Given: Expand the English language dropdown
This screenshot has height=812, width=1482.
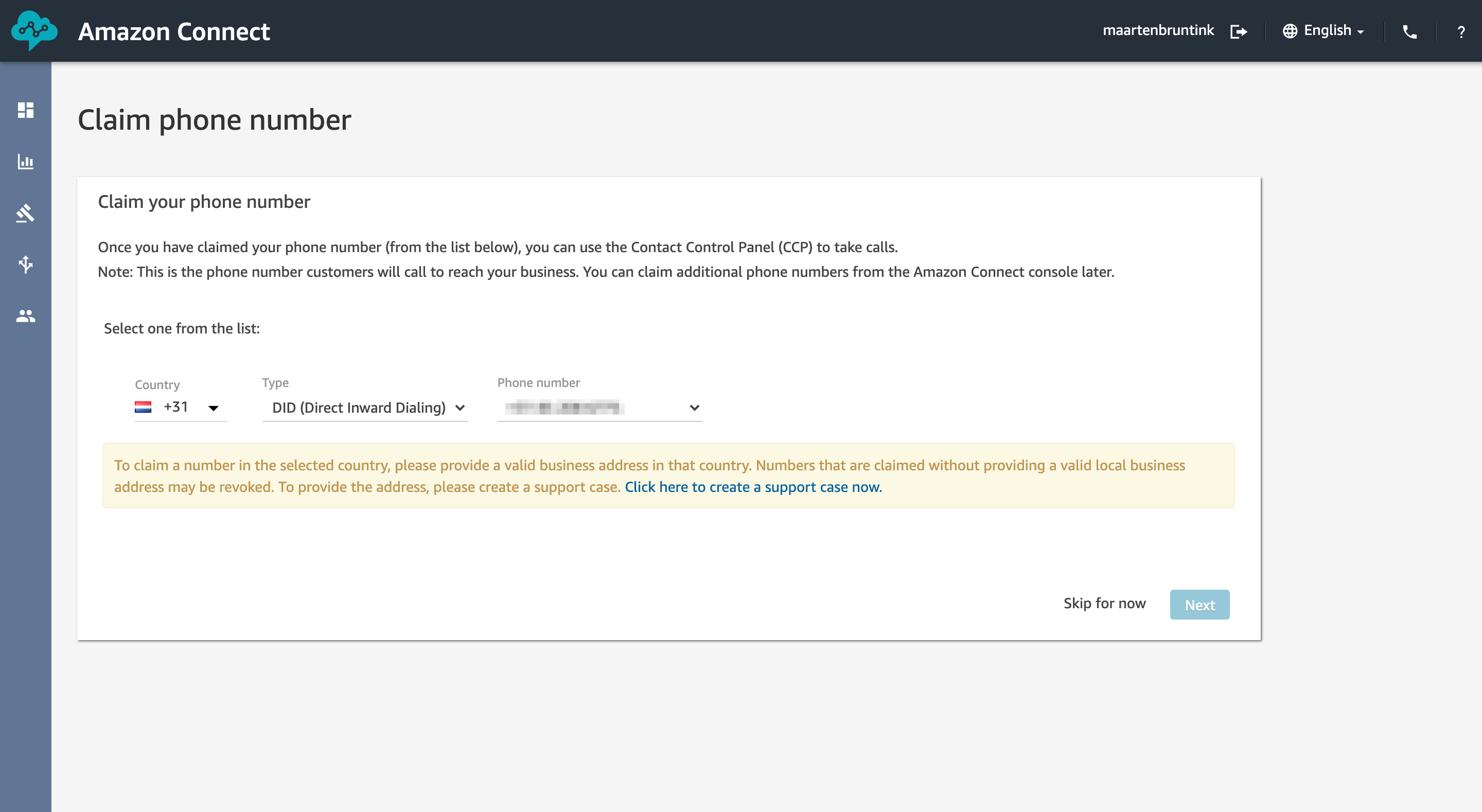Looking at the screenshot, I should pos(1334,30).
